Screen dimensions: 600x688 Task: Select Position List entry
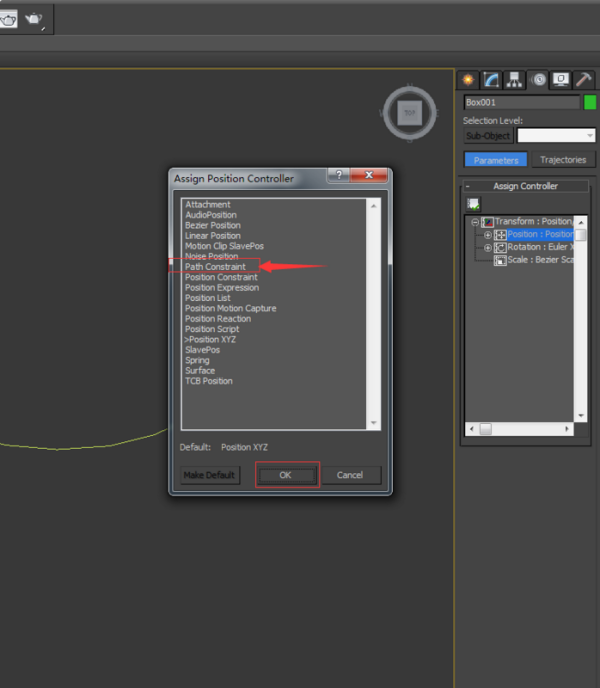coord(208,298)
